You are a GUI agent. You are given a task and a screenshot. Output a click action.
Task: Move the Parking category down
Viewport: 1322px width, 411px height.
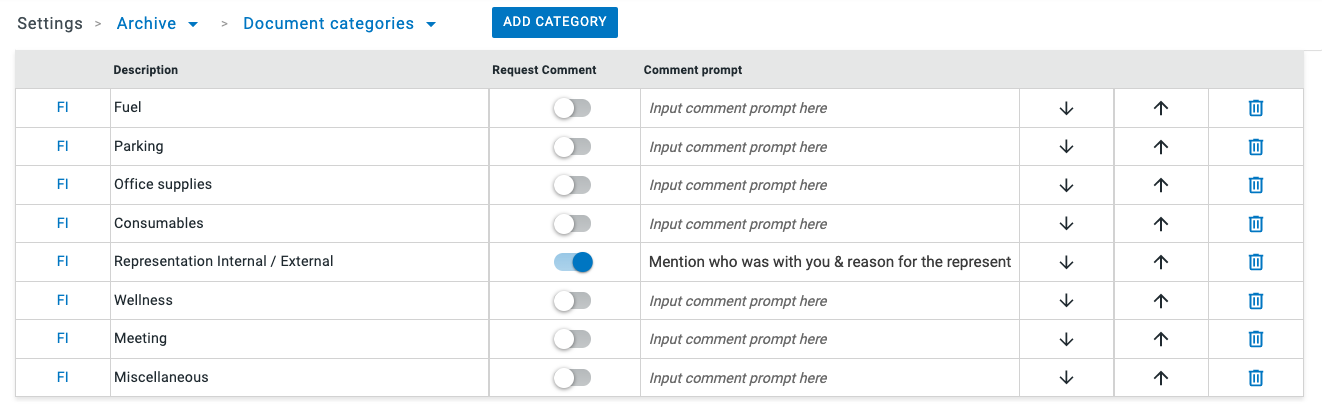(1066, 147)
